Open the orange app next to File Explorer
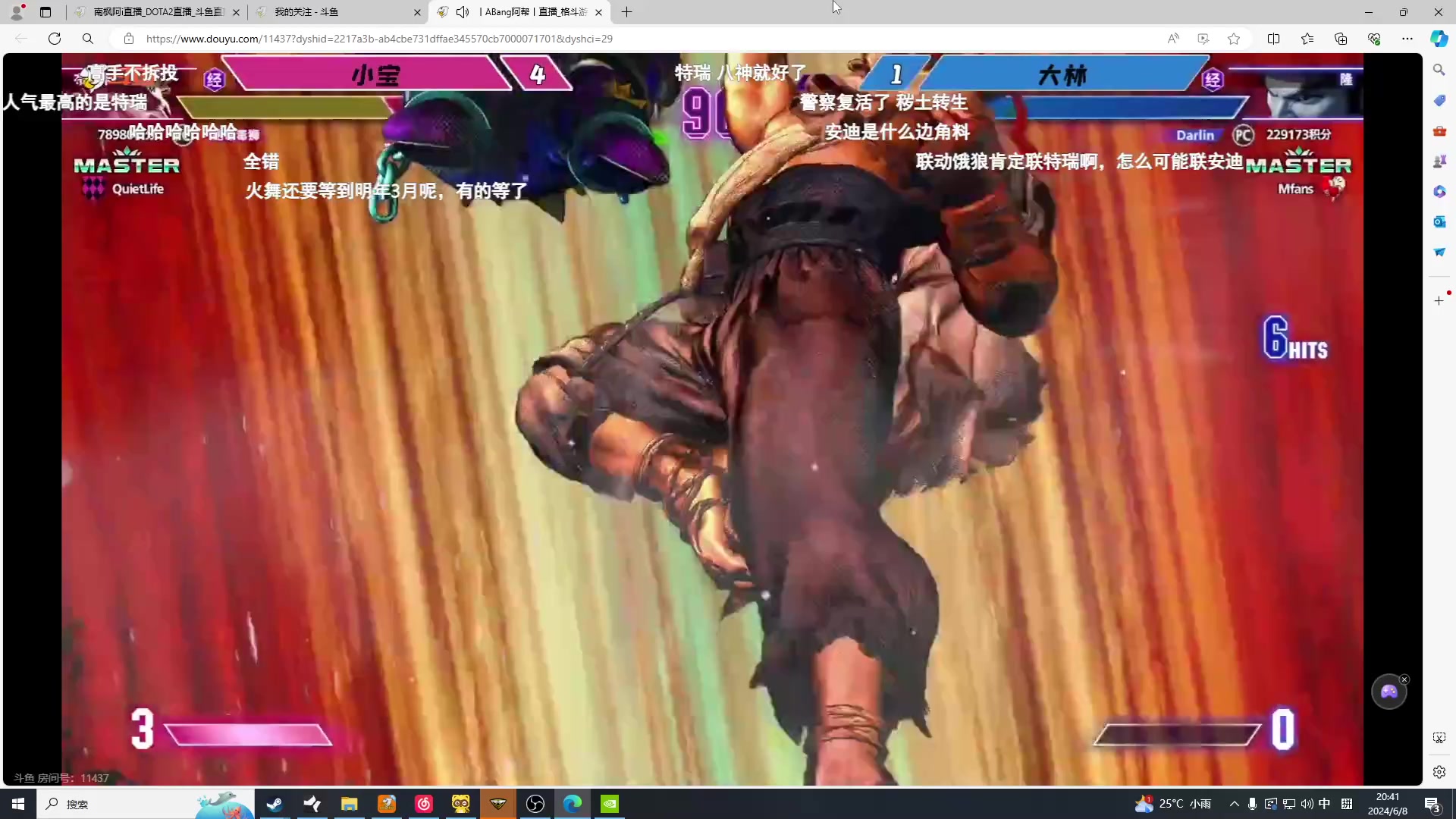1456x819 pixels. point(386,804)
